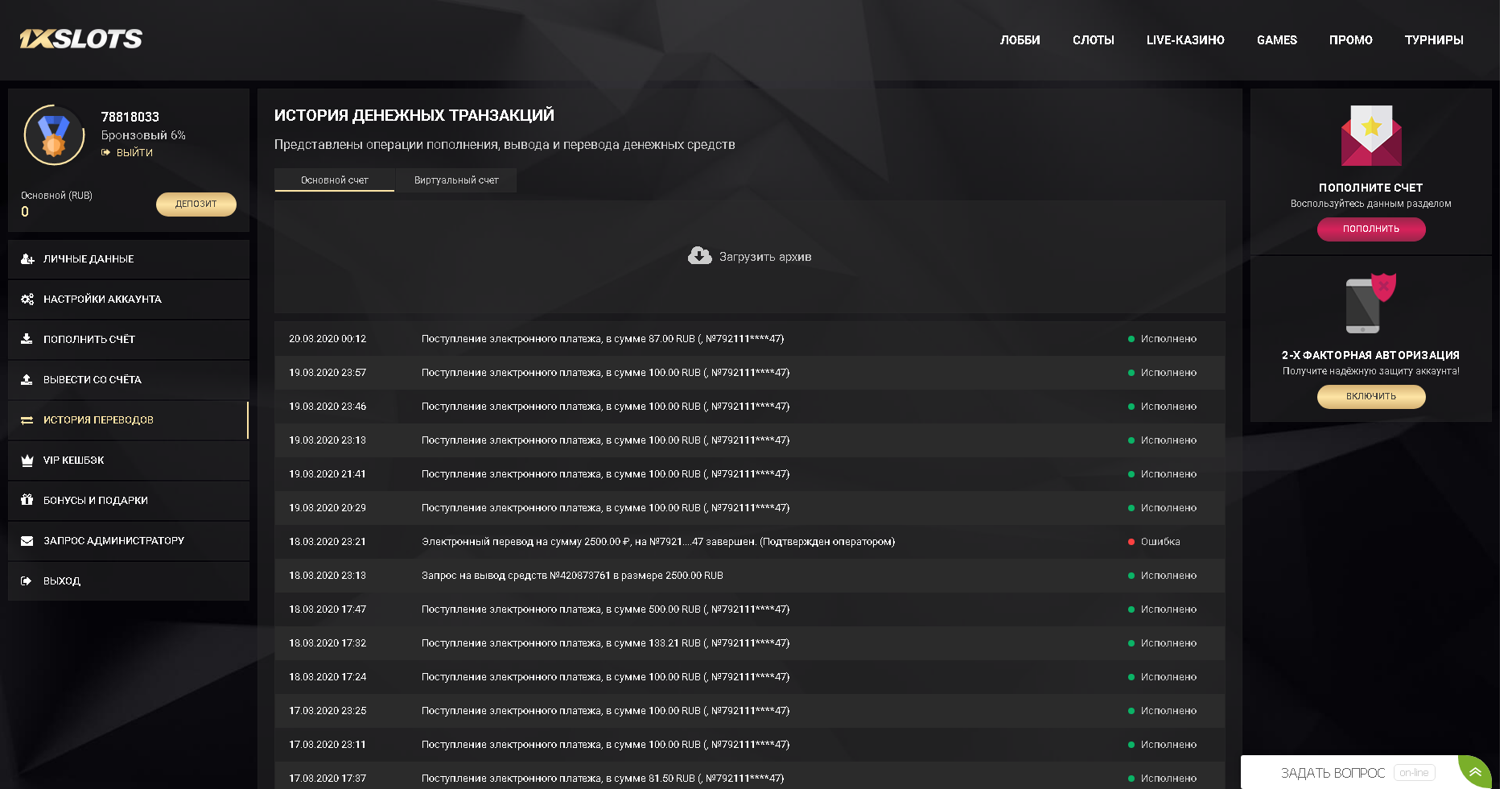Screen dimensions: 1512x789
Task: Open VIP КЕШБЭК sidebar item
Action: 129,461
